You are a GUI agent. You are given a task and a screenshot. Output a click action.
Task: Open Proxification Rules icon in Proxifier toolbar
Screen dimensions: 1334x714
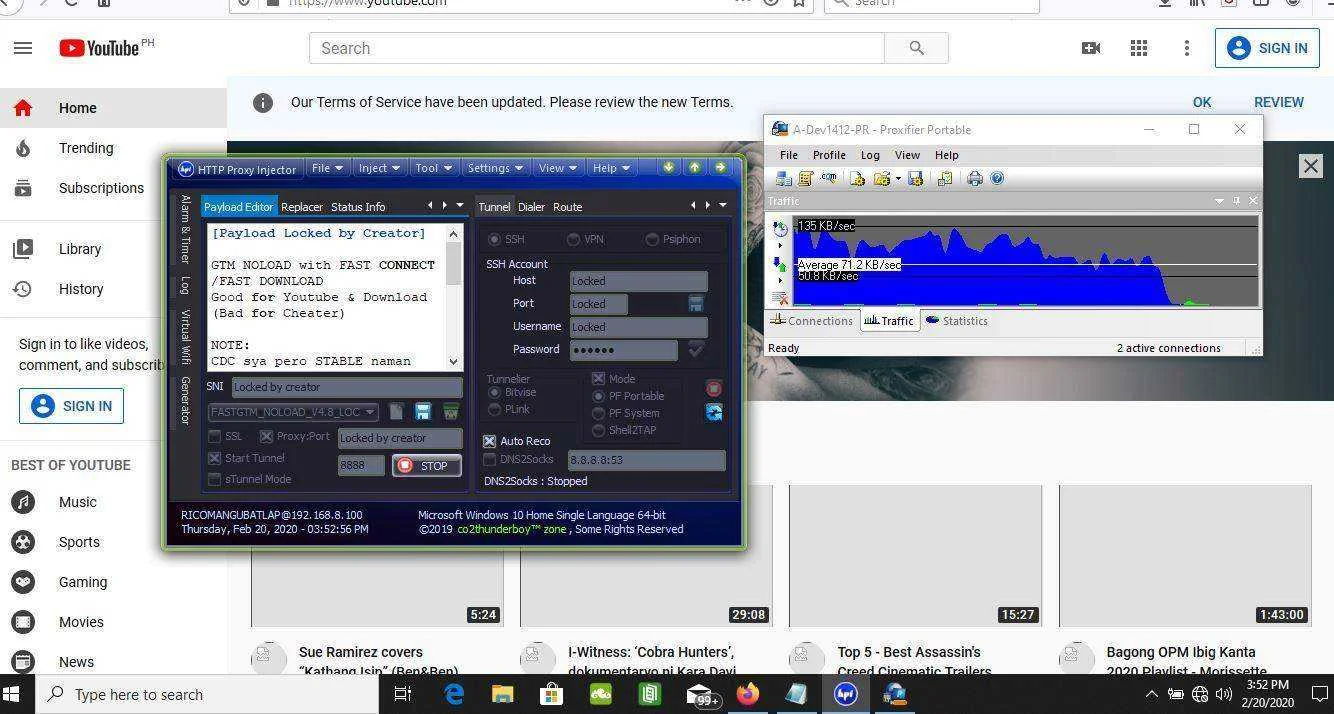[x=805, y=178]
